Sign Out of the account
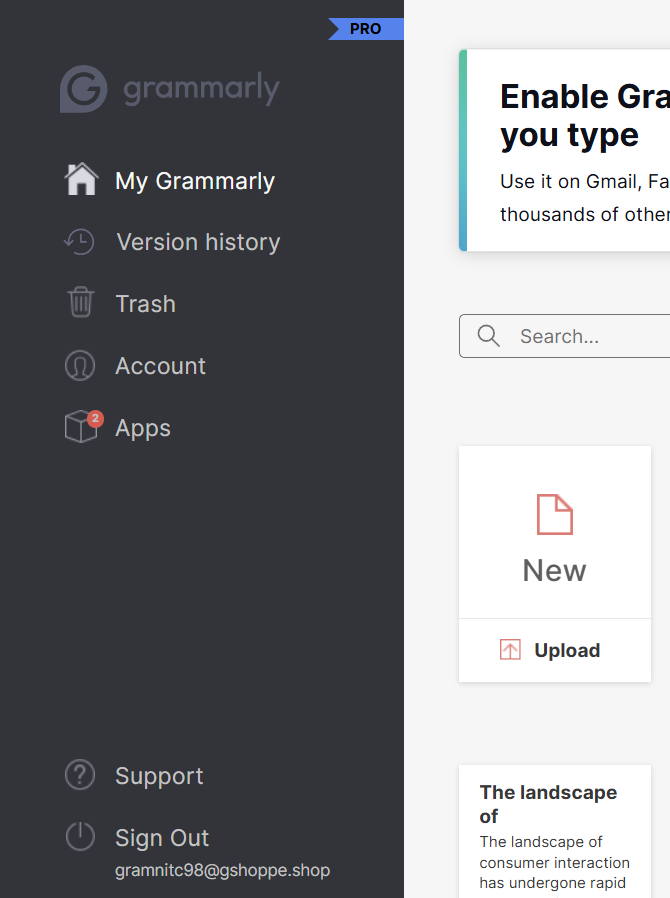This screenshot has height=898, width=670. (162, 838)
